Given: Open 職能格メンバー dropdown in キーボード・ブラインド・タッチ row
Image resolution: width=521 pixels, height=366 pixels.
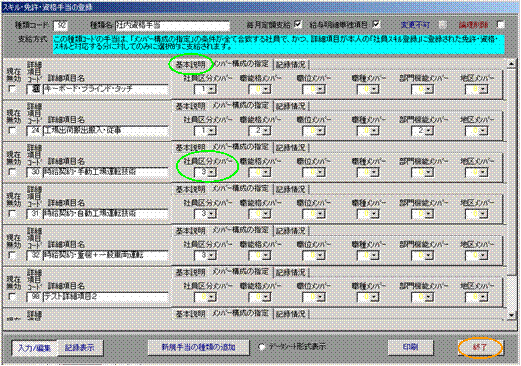Looking at the screenshot, I should point(267,89).
